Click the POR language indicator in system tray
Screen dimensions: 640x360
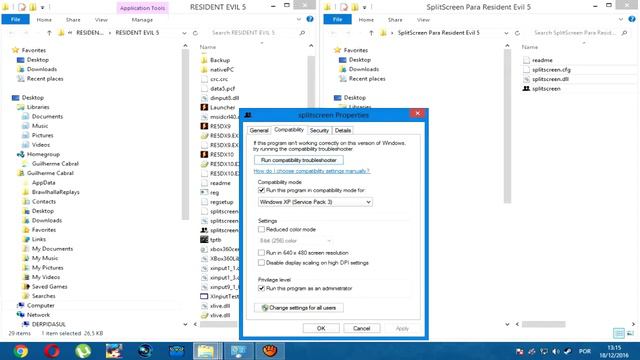[x=584, y=351]
